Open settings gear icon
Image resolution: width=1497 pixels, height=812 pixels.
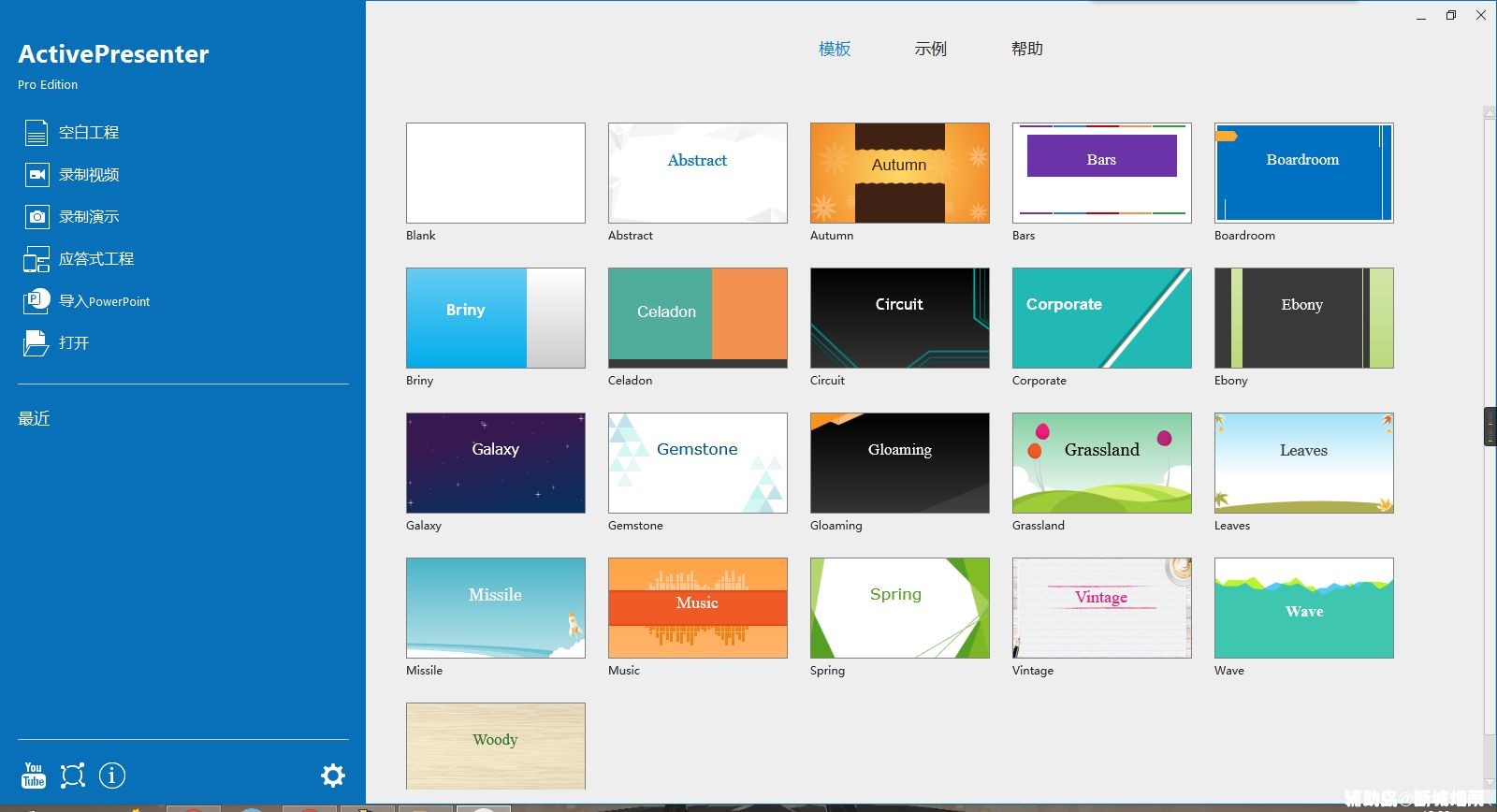point(333,776)
